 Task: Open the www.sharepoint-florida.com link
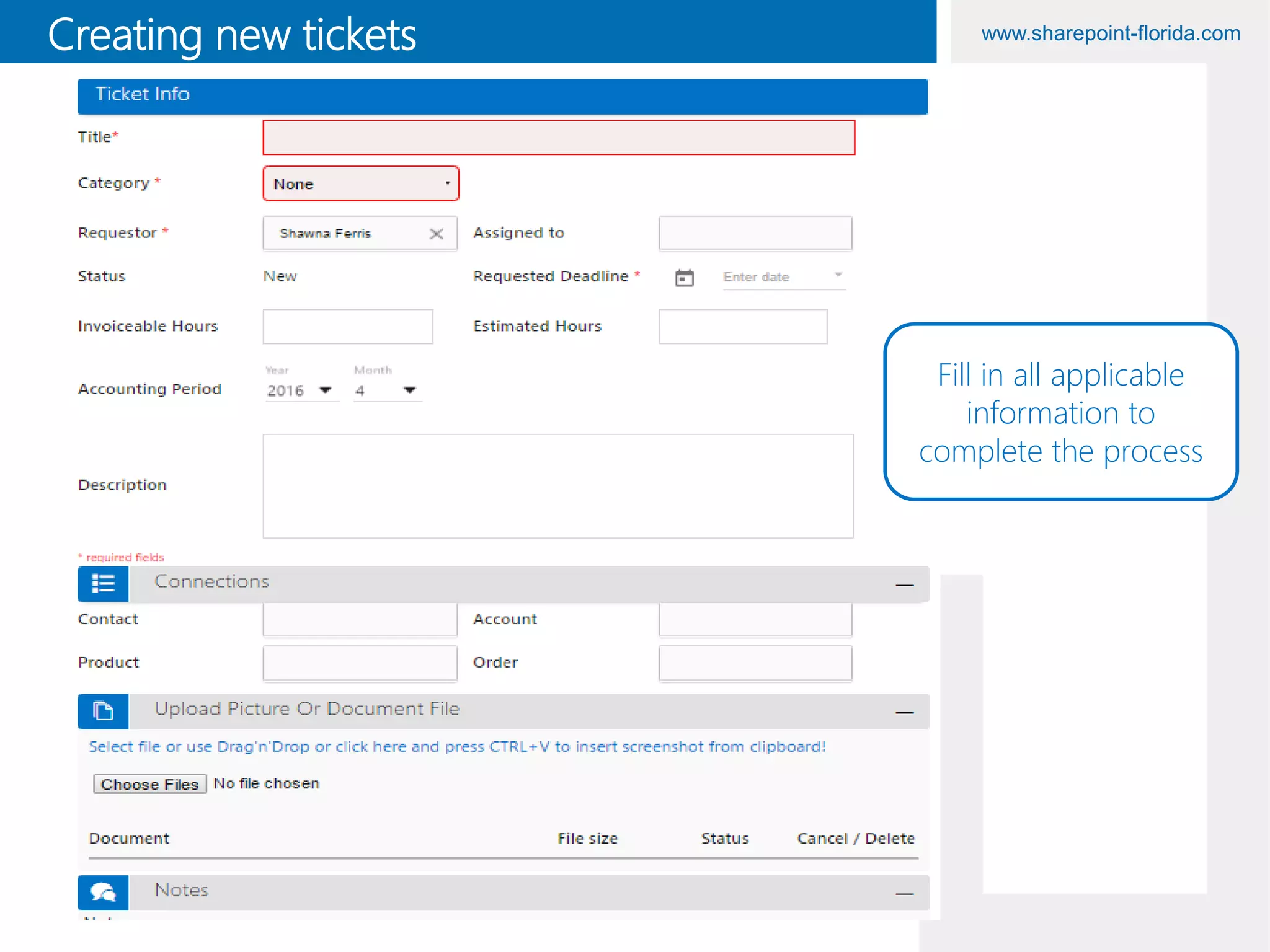tap(1111, 33)
